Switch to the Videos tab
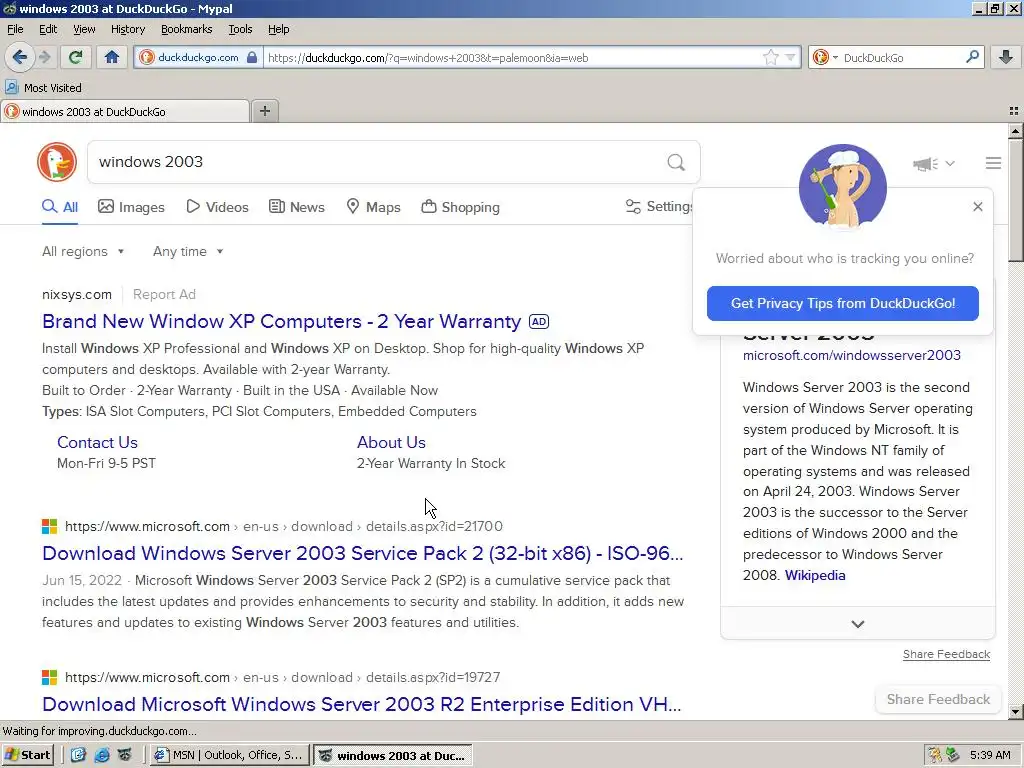Screen dimensions: 1024x768 (217, 207)
